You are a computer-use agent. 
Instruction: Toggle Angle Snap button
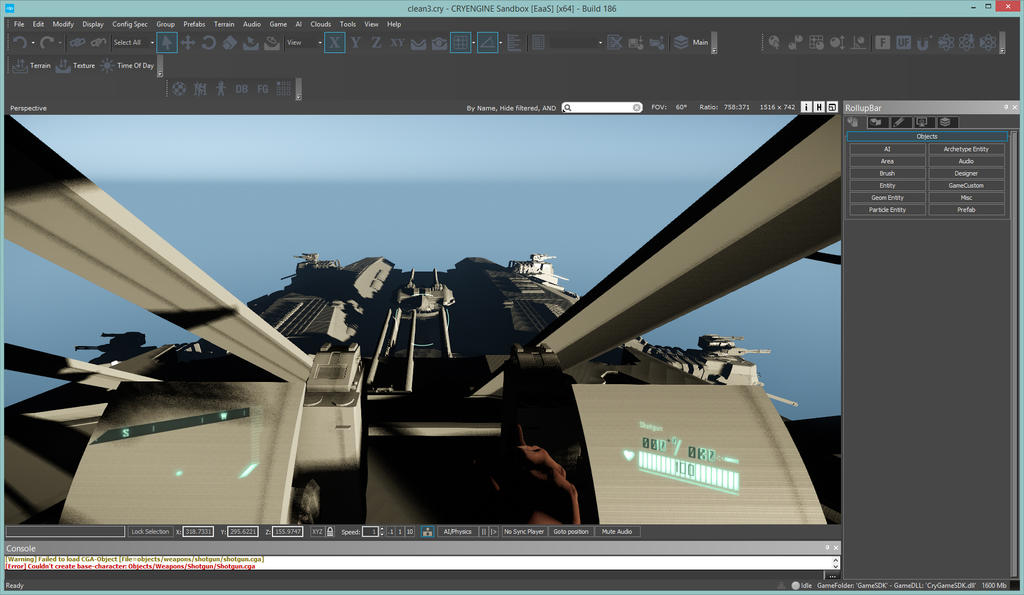[487, 43]
